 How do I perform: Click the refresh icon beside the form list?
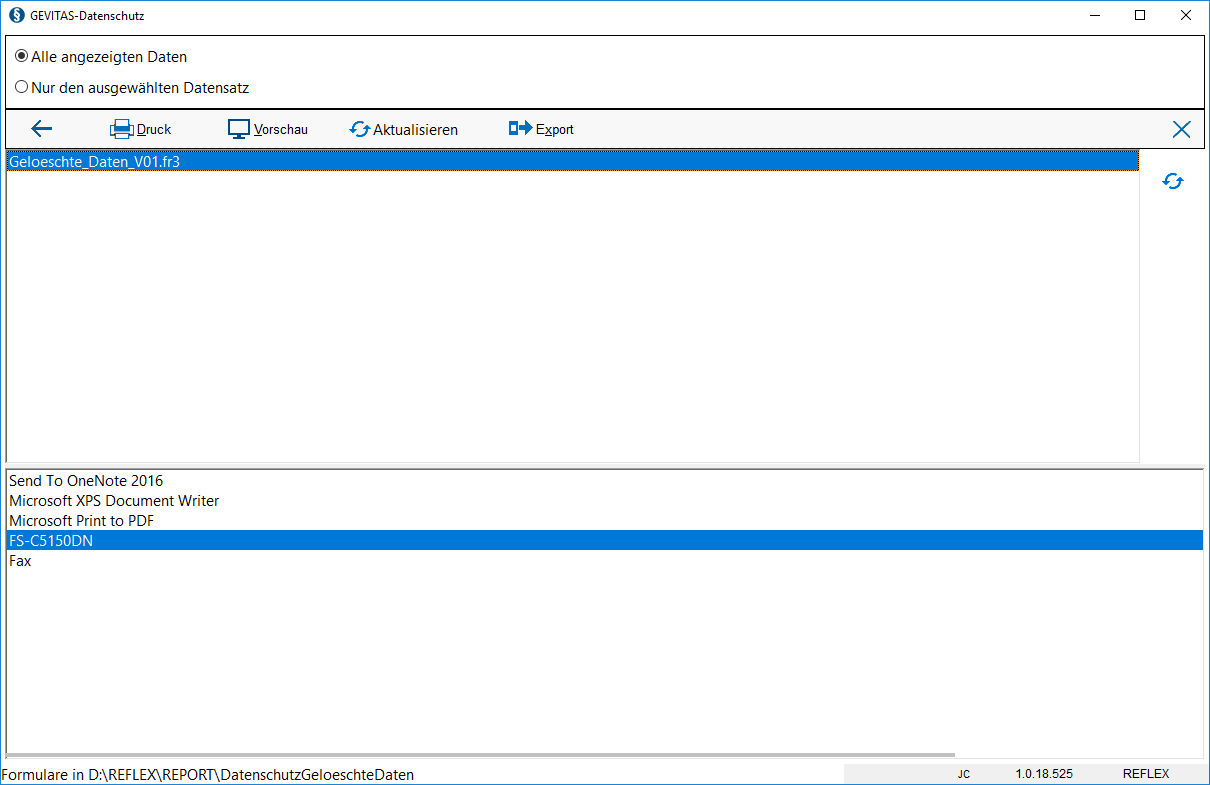(x=1173, y=181)
